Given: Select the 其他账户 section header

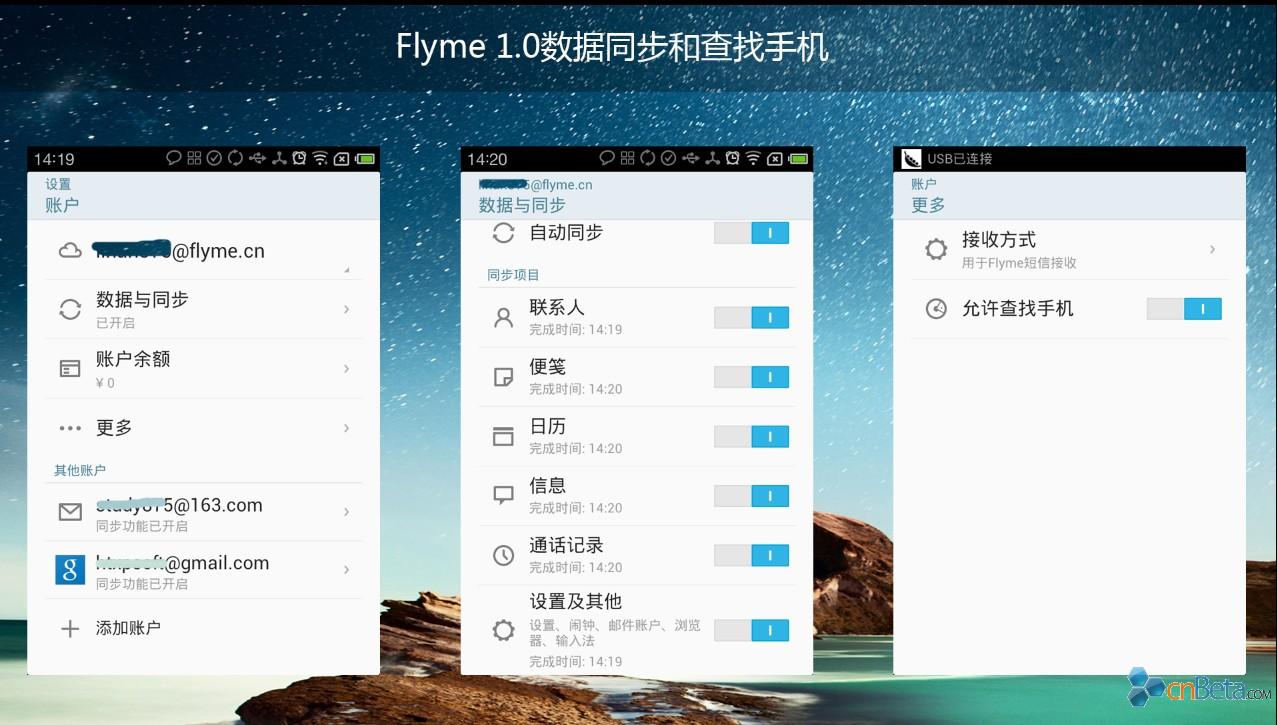Looking at the screenshot, I should coord(80,470).
